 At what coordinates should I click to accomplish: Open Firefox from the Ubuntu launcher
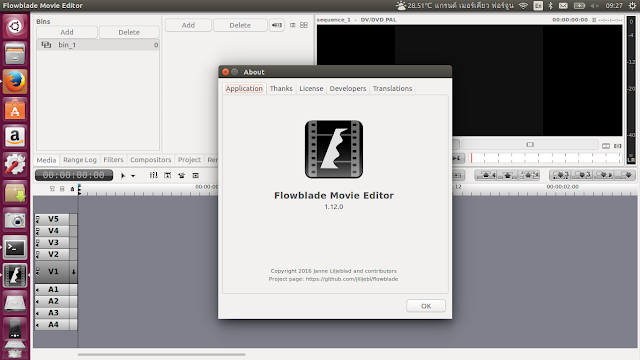(x=15, y=81)
